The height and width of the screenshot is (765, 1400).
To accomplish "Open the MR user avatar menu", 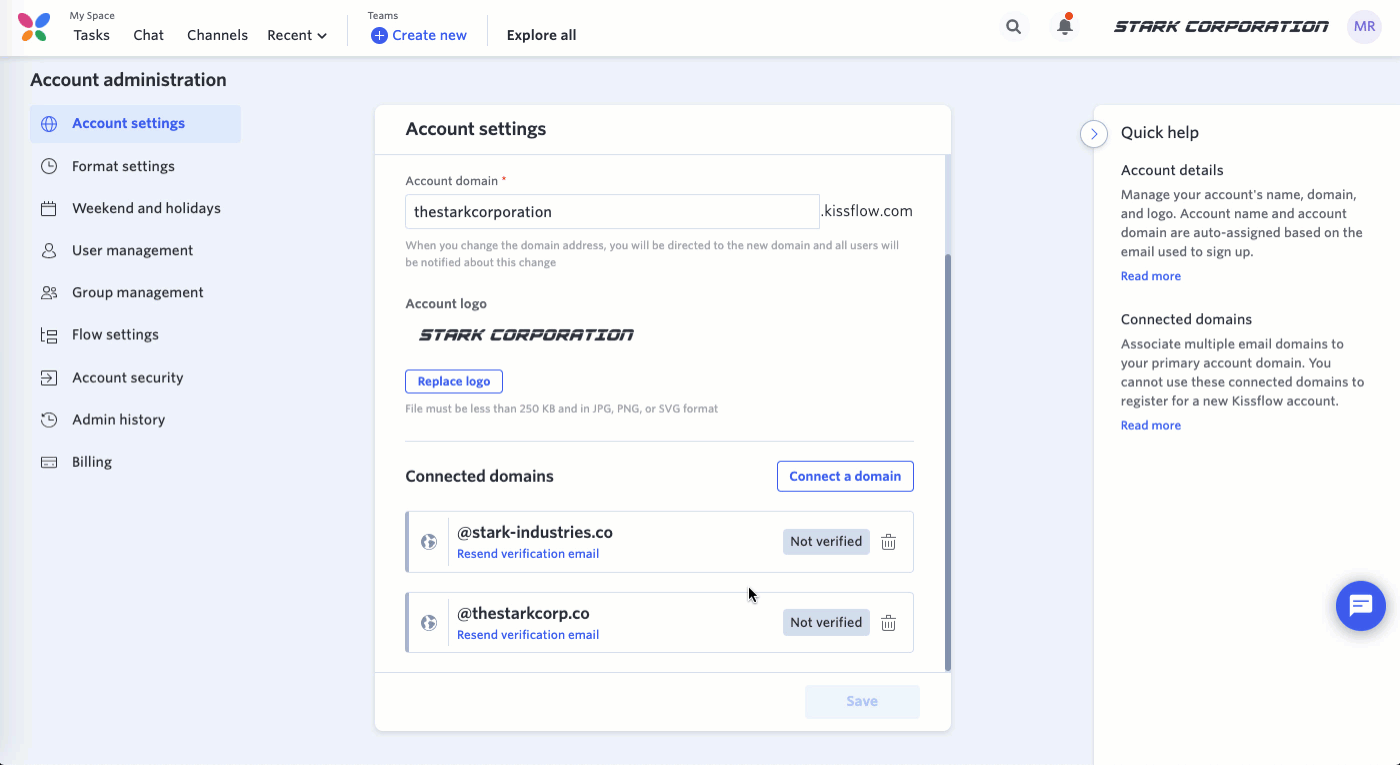I will (1365, 27).
